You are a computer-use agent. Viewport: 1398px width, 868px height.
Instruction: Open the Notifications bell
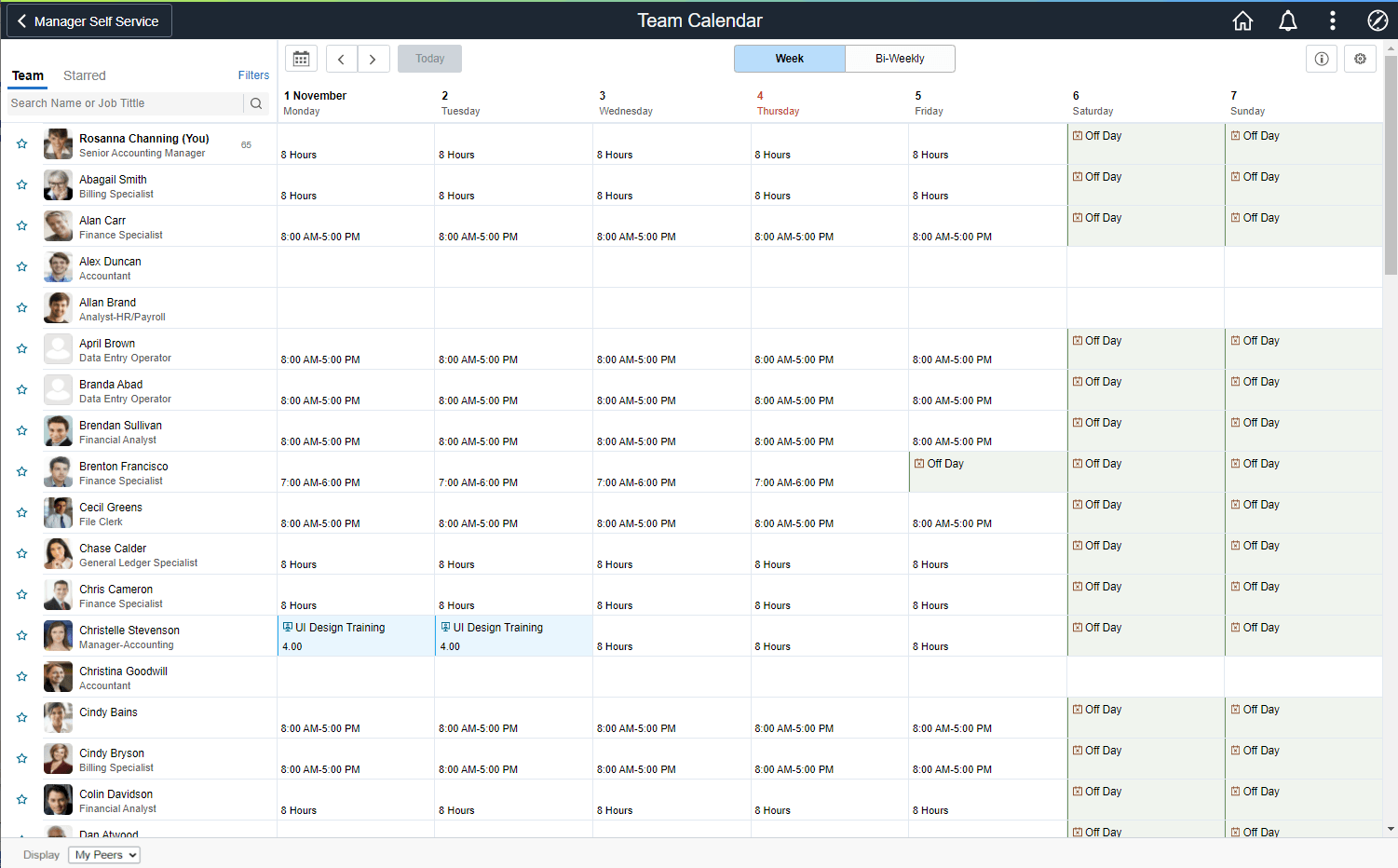1288,20
